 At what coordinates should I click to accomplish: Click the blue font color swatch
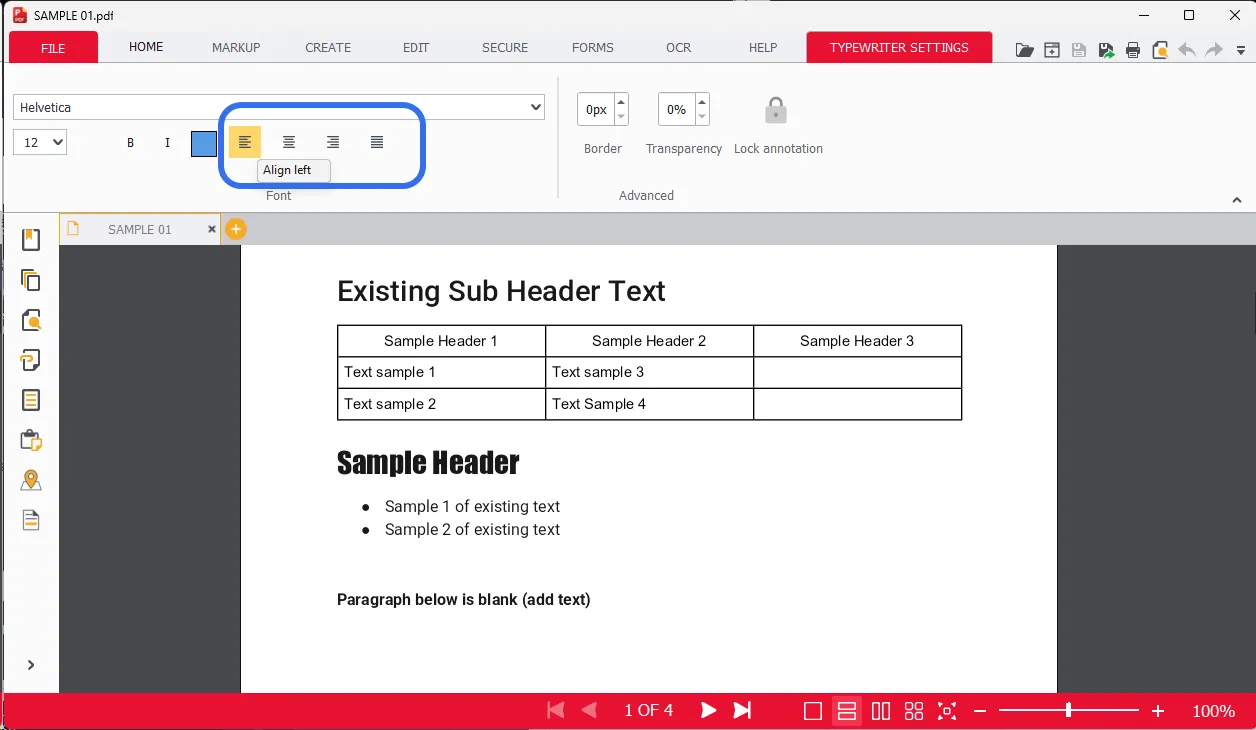click(204, 144)
